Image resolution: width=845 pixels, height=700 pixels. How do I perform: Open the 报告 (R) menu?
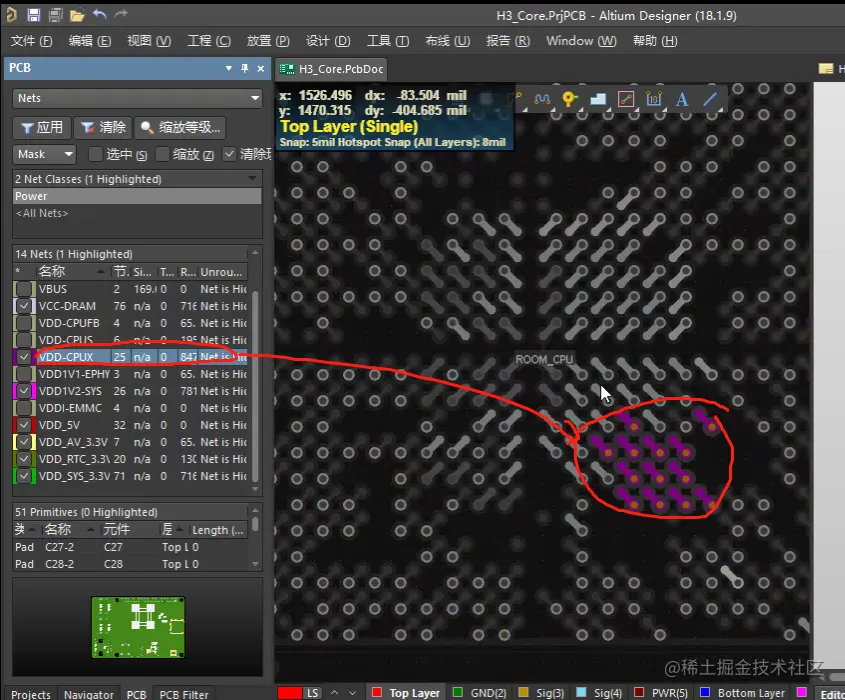click(508, 41)
